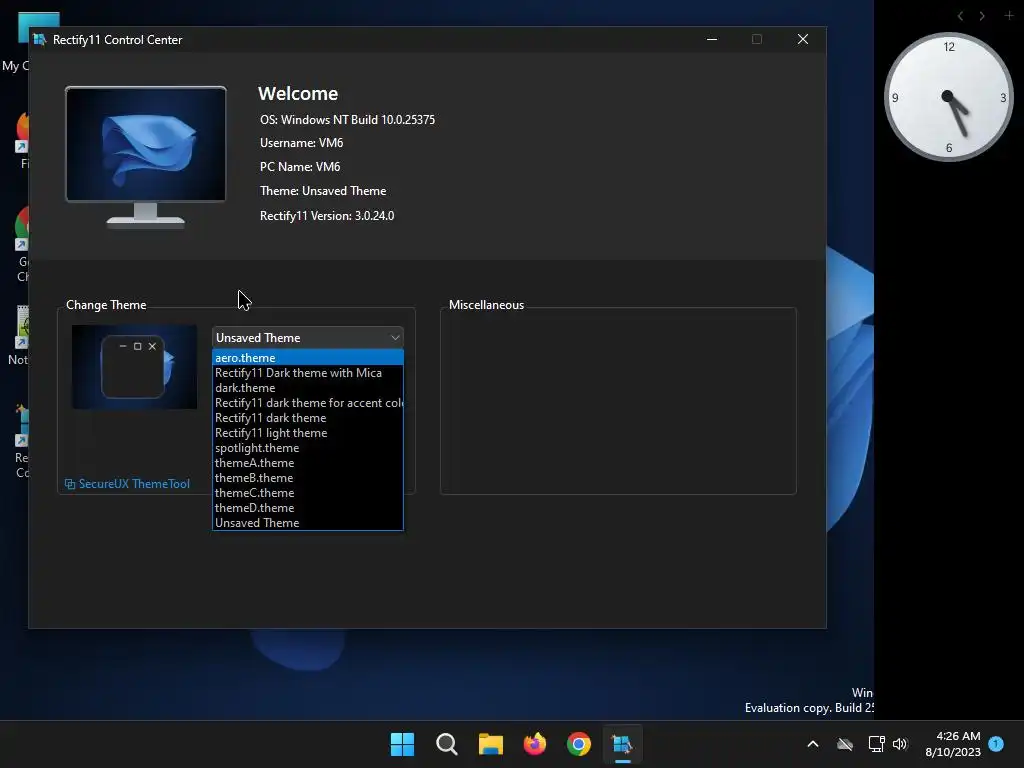Minimize the Rectify11 Control Center window

[712, 39]
